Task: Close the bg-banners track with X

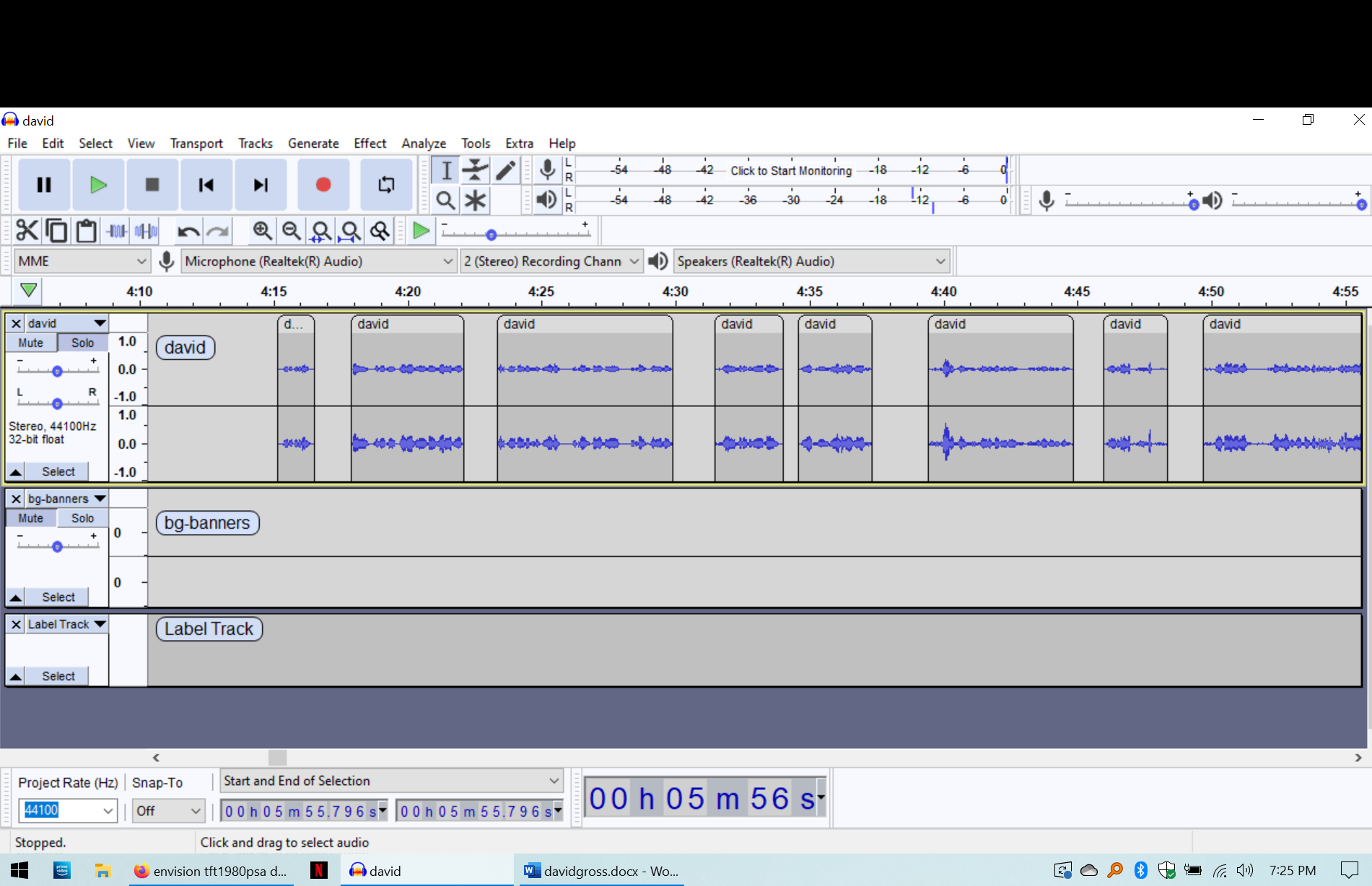Action: pos(16,499)
